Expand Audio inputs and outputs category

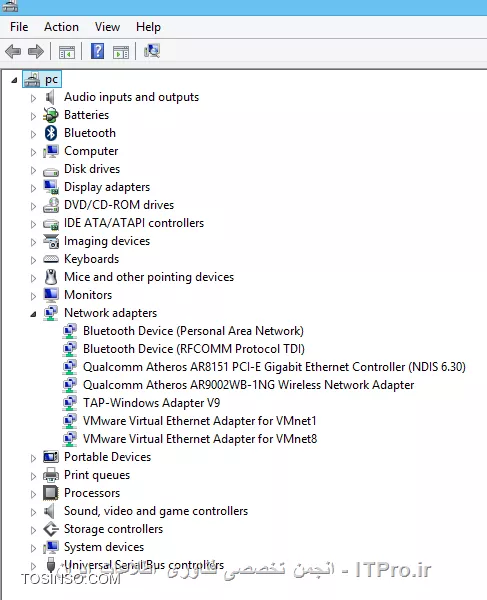coord(33,98)
